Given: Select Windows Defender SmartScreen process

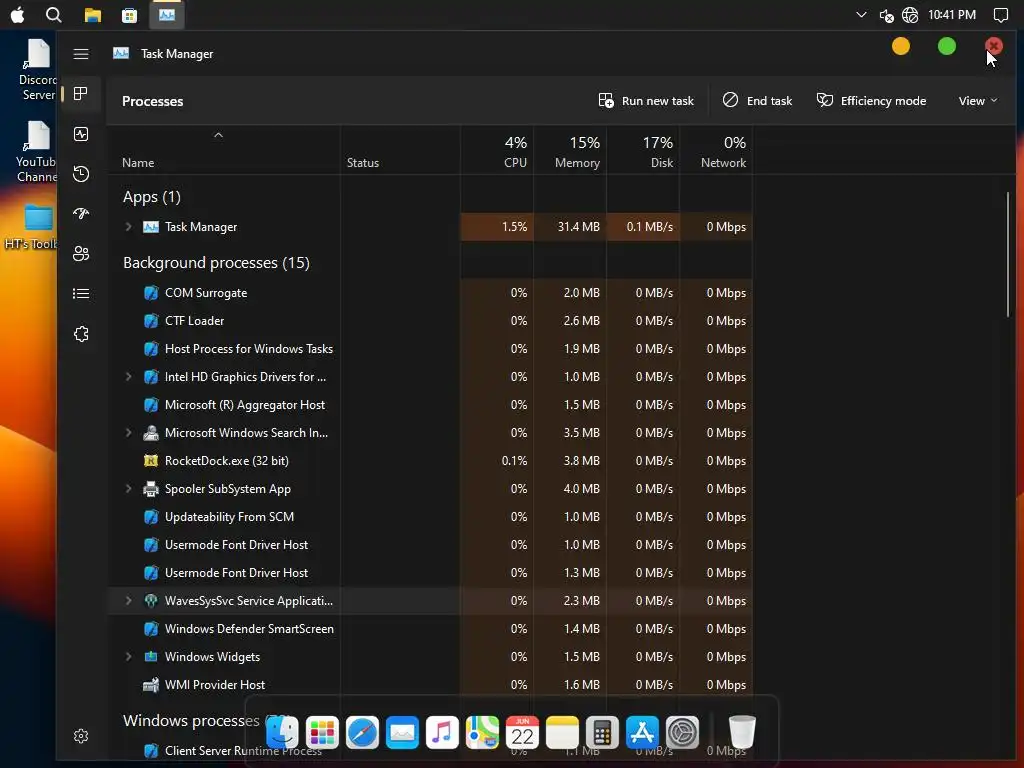Looking at the screenshot, I should [430, 629].
